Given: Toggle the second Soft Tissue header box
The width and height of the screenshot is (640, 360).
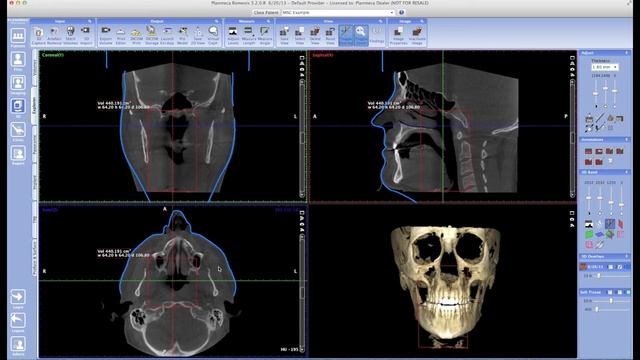Looking at the screenshot, I should [619, 292].
